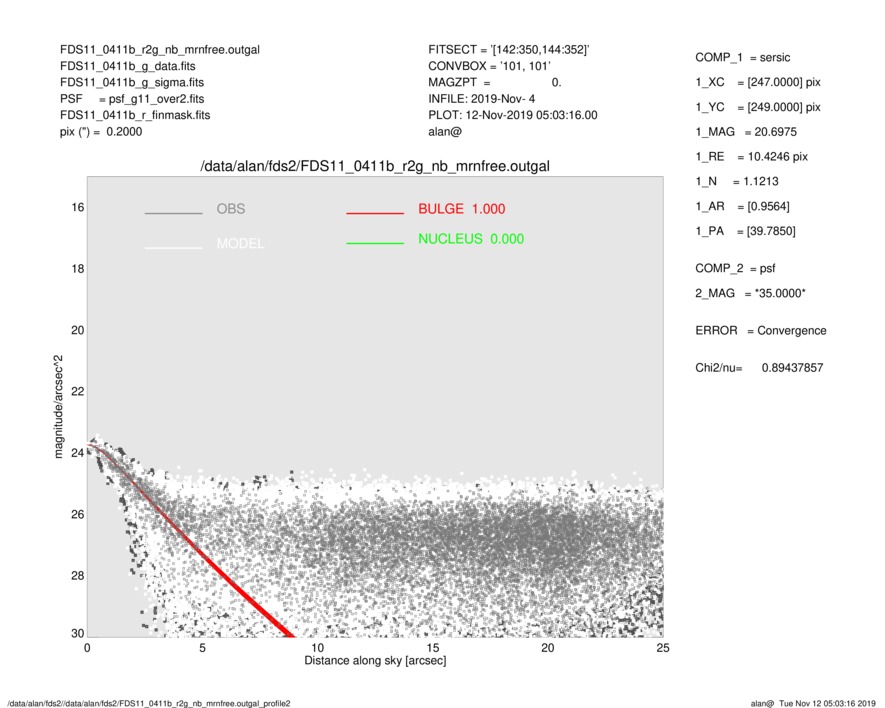Click the x-axis tick label 25
The image size is (885, 708).
[663, 648]
